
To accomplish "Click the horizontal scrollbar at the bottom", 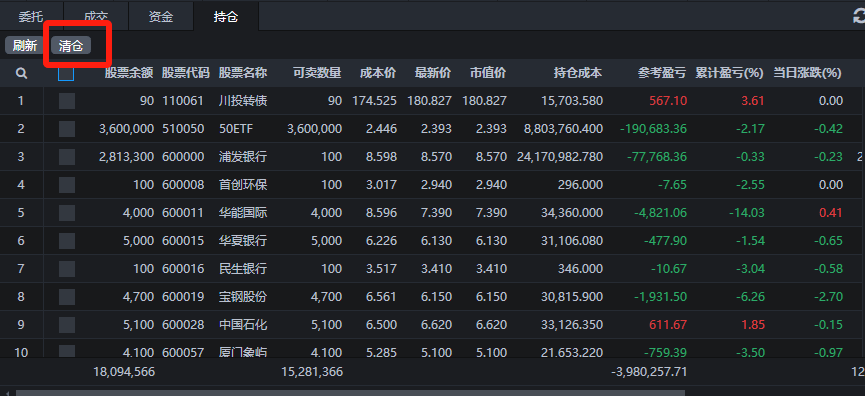I will (x=350, y=393).
